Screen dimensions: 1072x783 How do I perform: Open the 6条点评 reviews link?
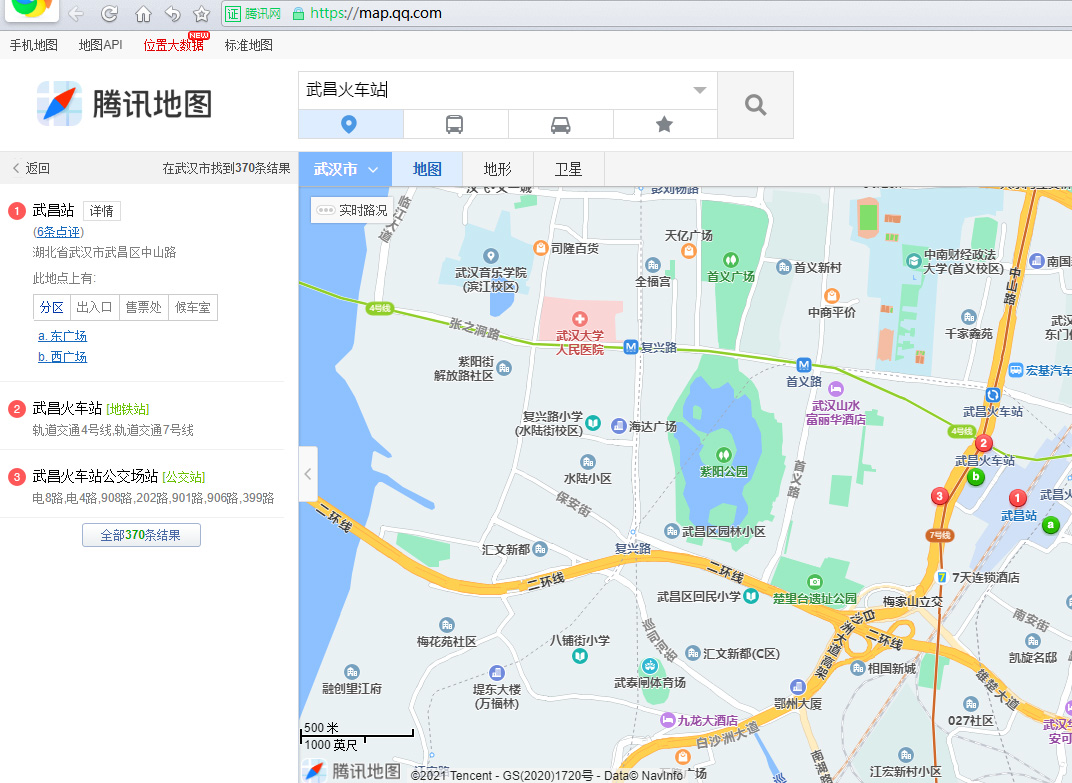tap(59, 232)
